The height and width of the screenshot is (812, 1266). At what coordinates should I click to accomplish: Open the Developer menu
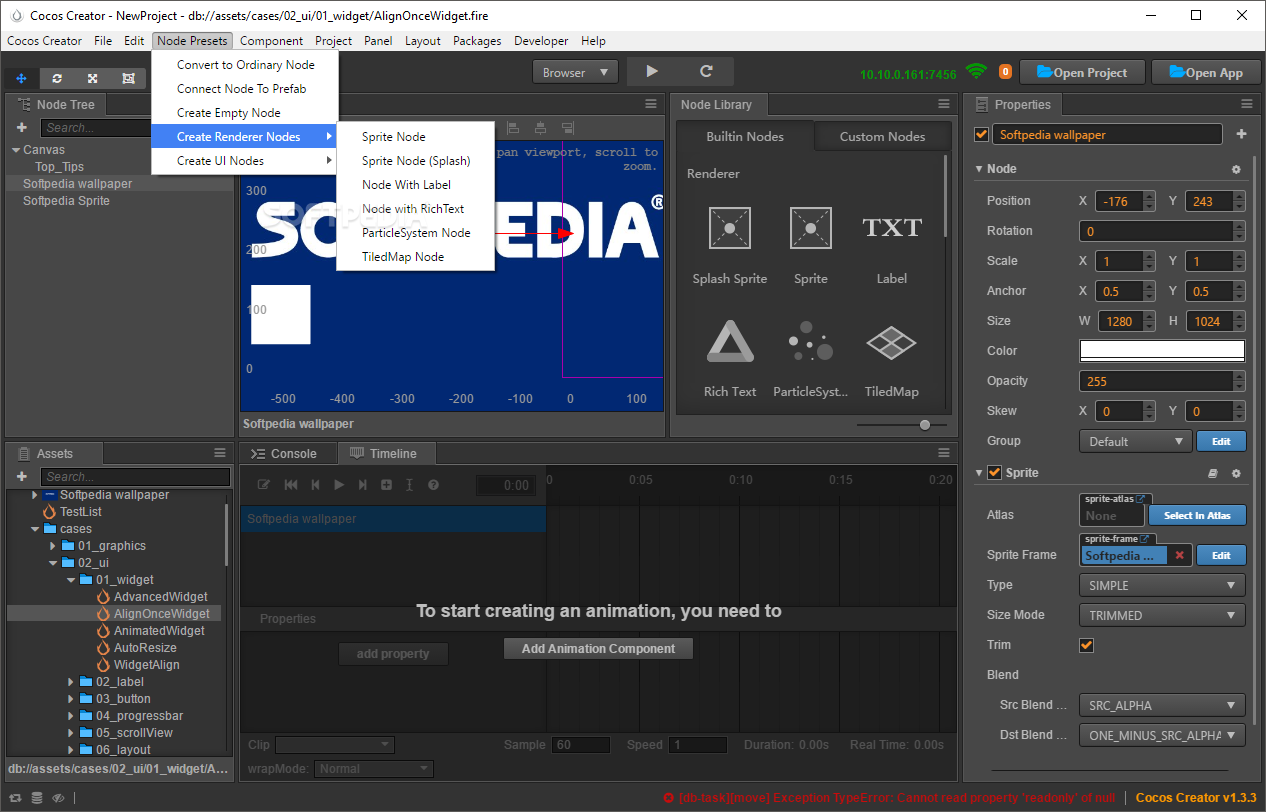click(541, 41)
